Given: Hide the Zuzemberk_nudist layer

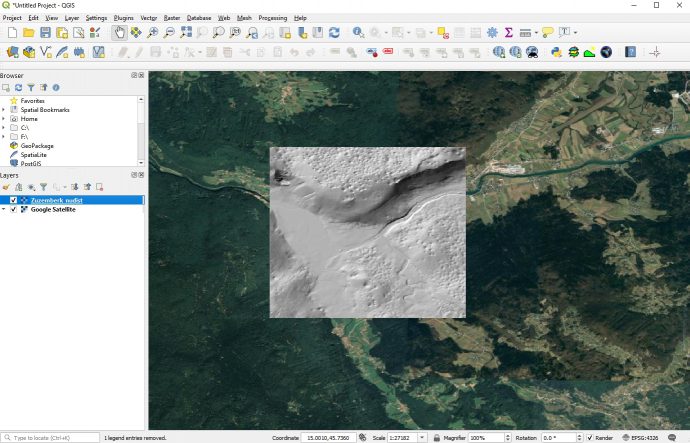Looking at the screenshot, I should [x=13, y=200].
